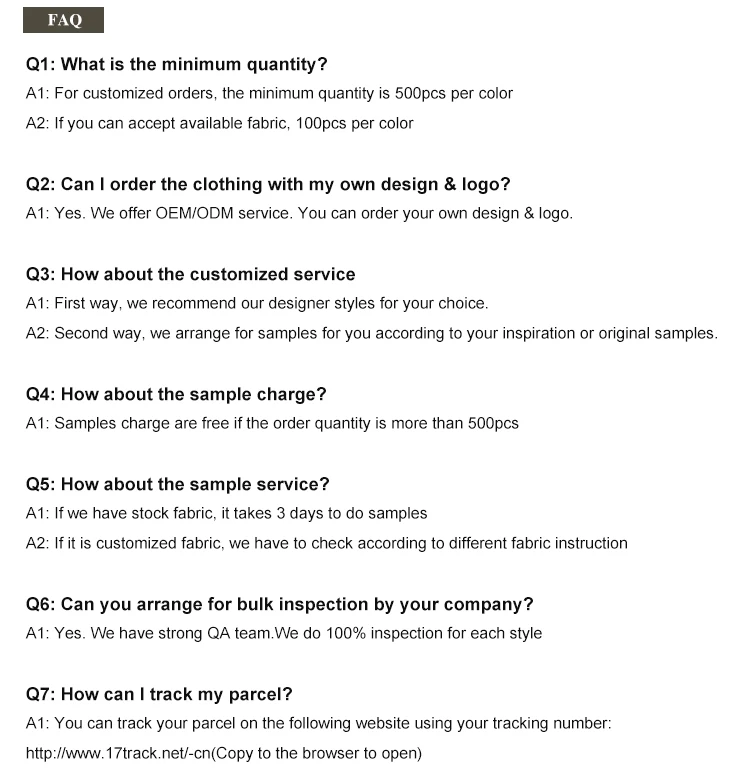Click the strong QA team answer
Screen dimensions: 750x783
[x=283, y=633]
